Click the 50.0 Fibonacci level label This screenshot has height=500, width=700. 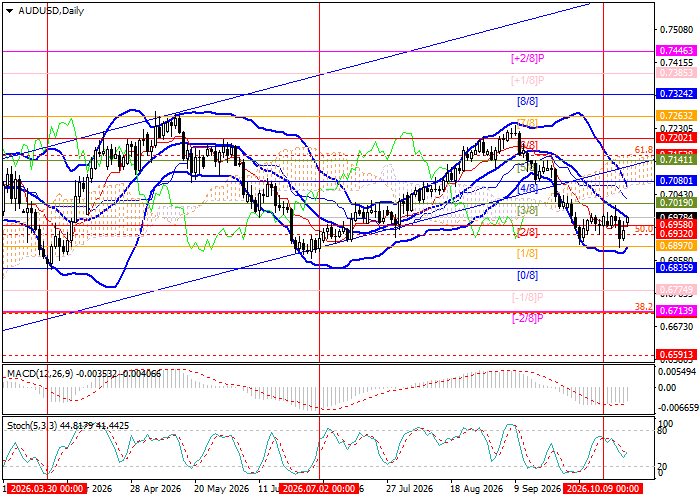point(644,229)
